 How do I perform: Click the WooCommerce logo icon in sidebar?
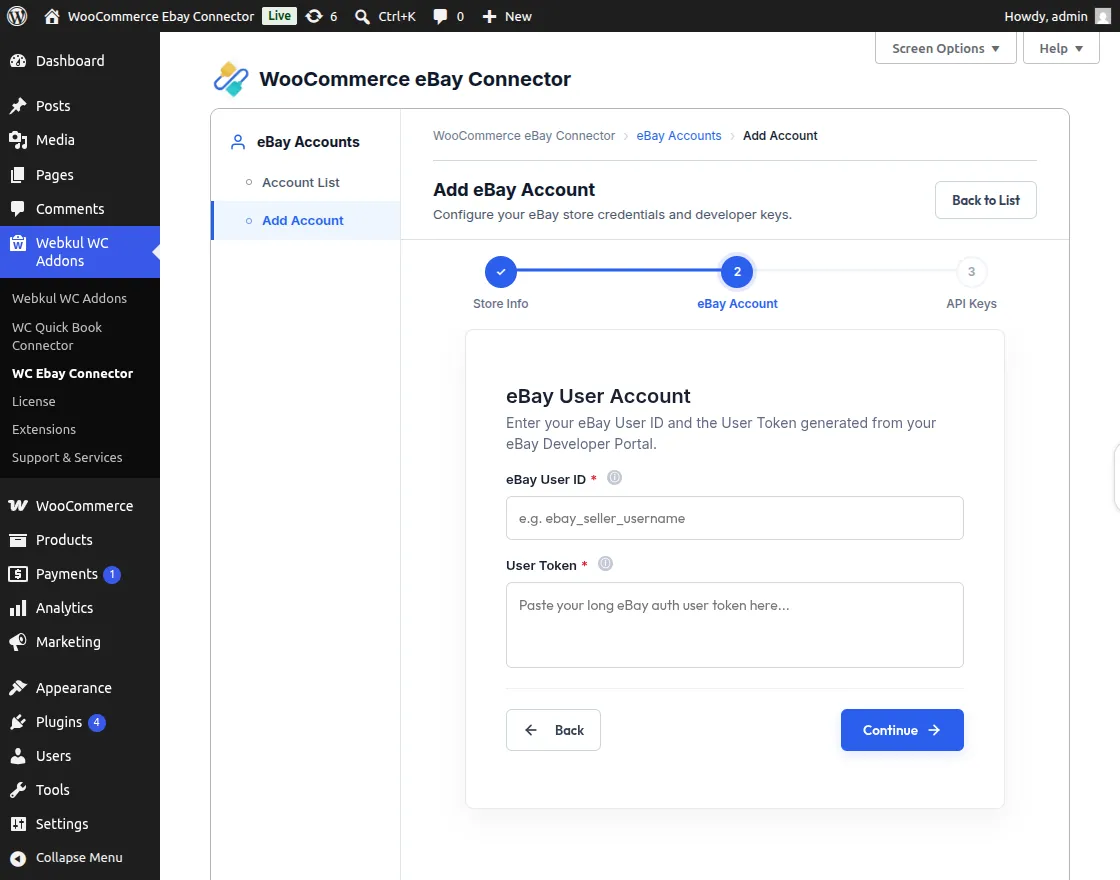[x=18, y=506]
